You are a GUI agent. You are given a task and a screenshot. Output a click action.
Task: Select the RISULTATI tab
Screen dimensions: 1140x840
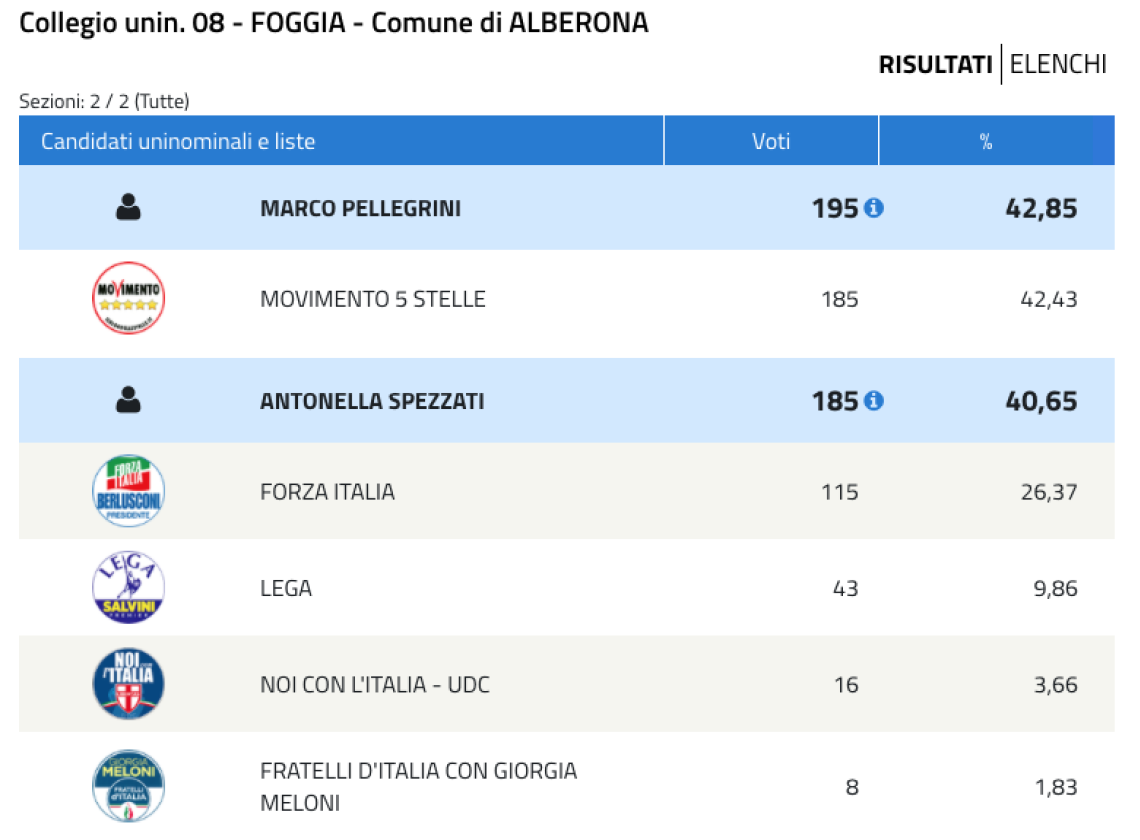(936, 65)
